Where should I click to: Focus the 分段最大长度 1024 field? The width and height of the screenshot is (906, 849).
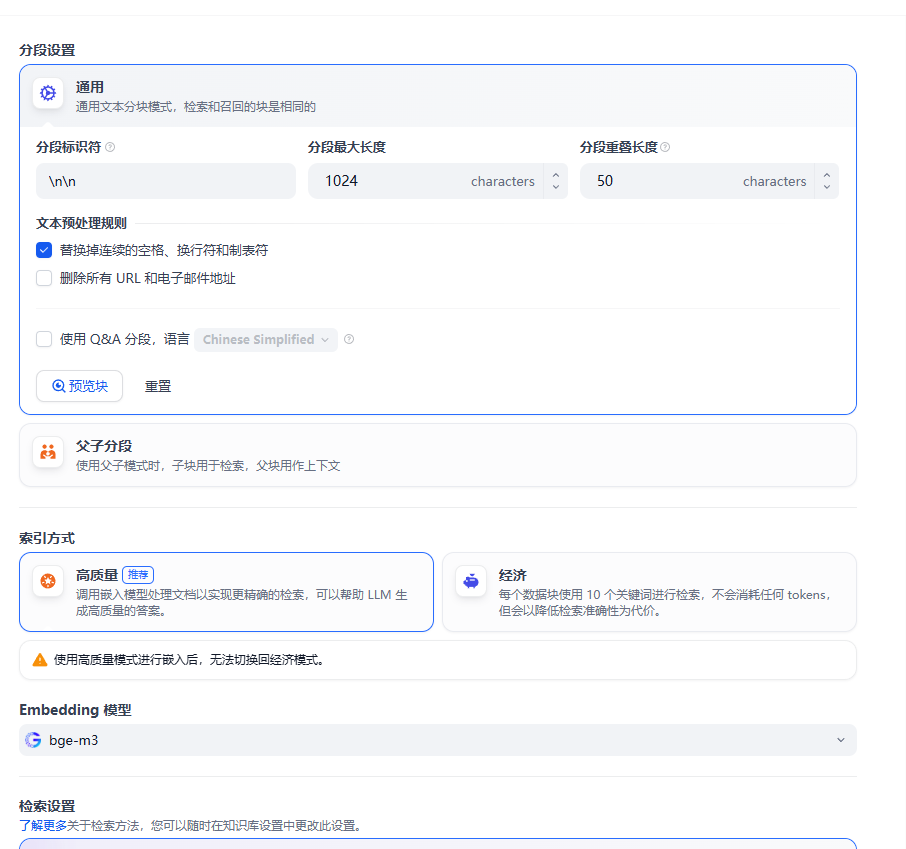(x=425, y=181)
